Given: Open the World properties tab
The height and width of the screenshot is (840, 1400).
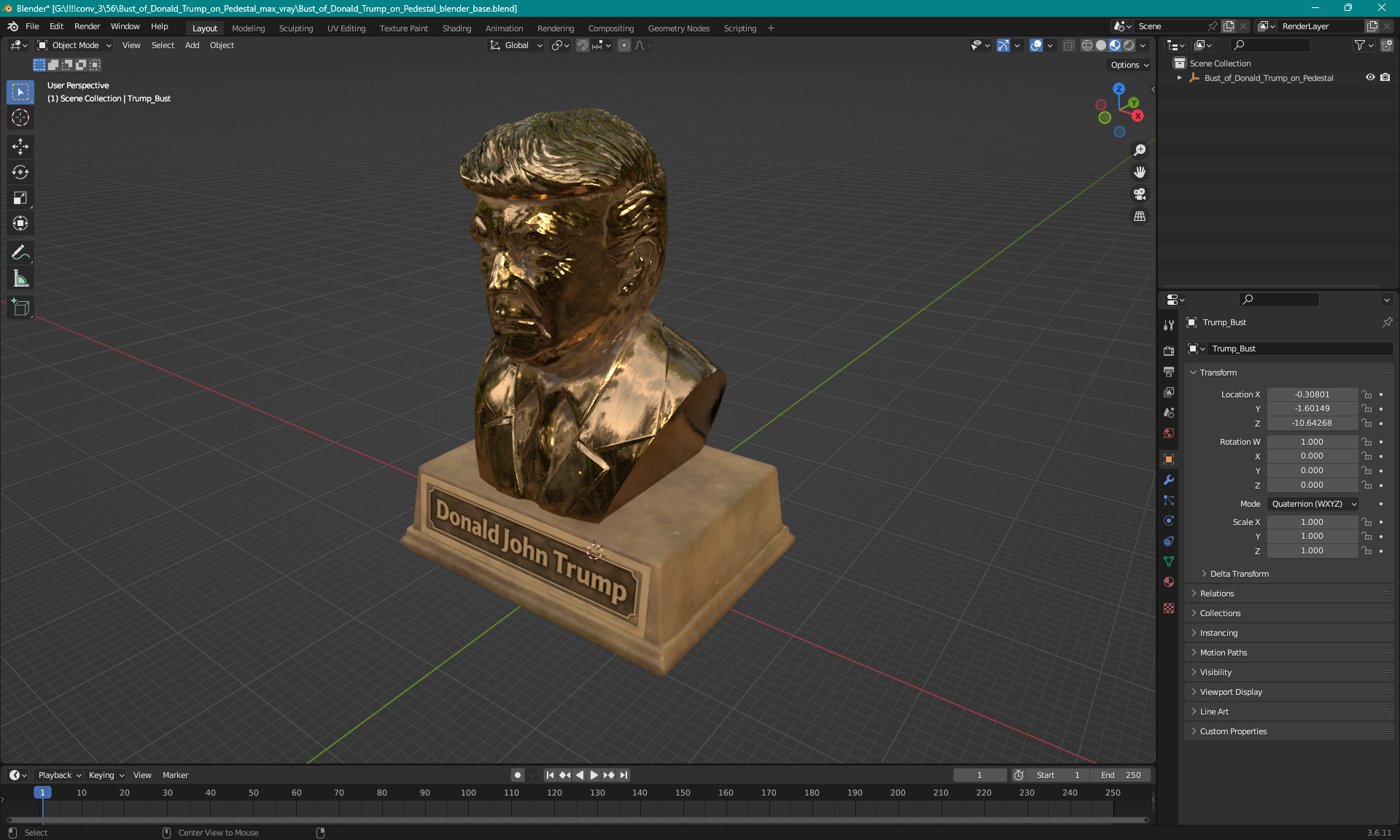Looking at the screenshot, I should pos(1169,433).
